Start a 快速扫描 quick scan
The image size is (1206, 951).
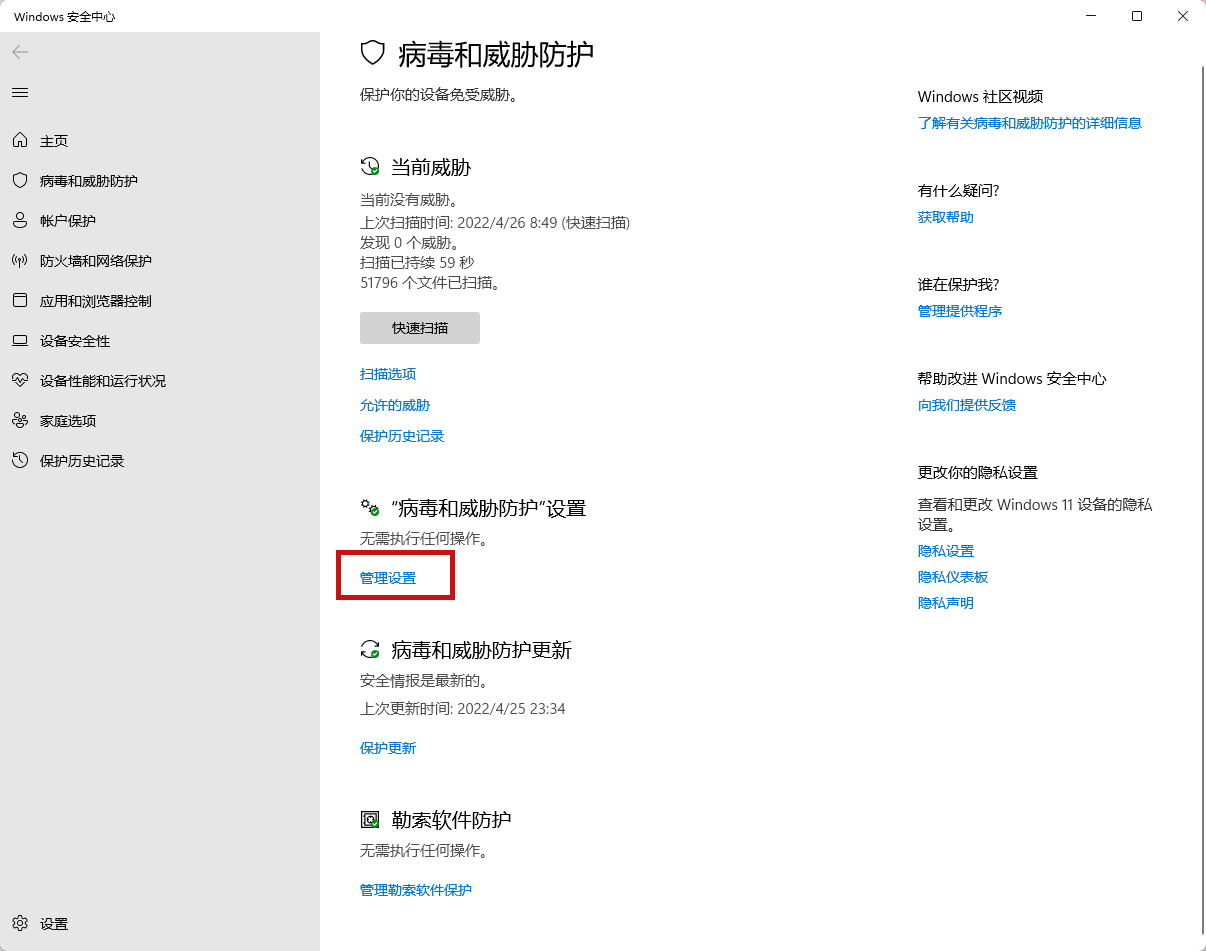click(420, 328)
